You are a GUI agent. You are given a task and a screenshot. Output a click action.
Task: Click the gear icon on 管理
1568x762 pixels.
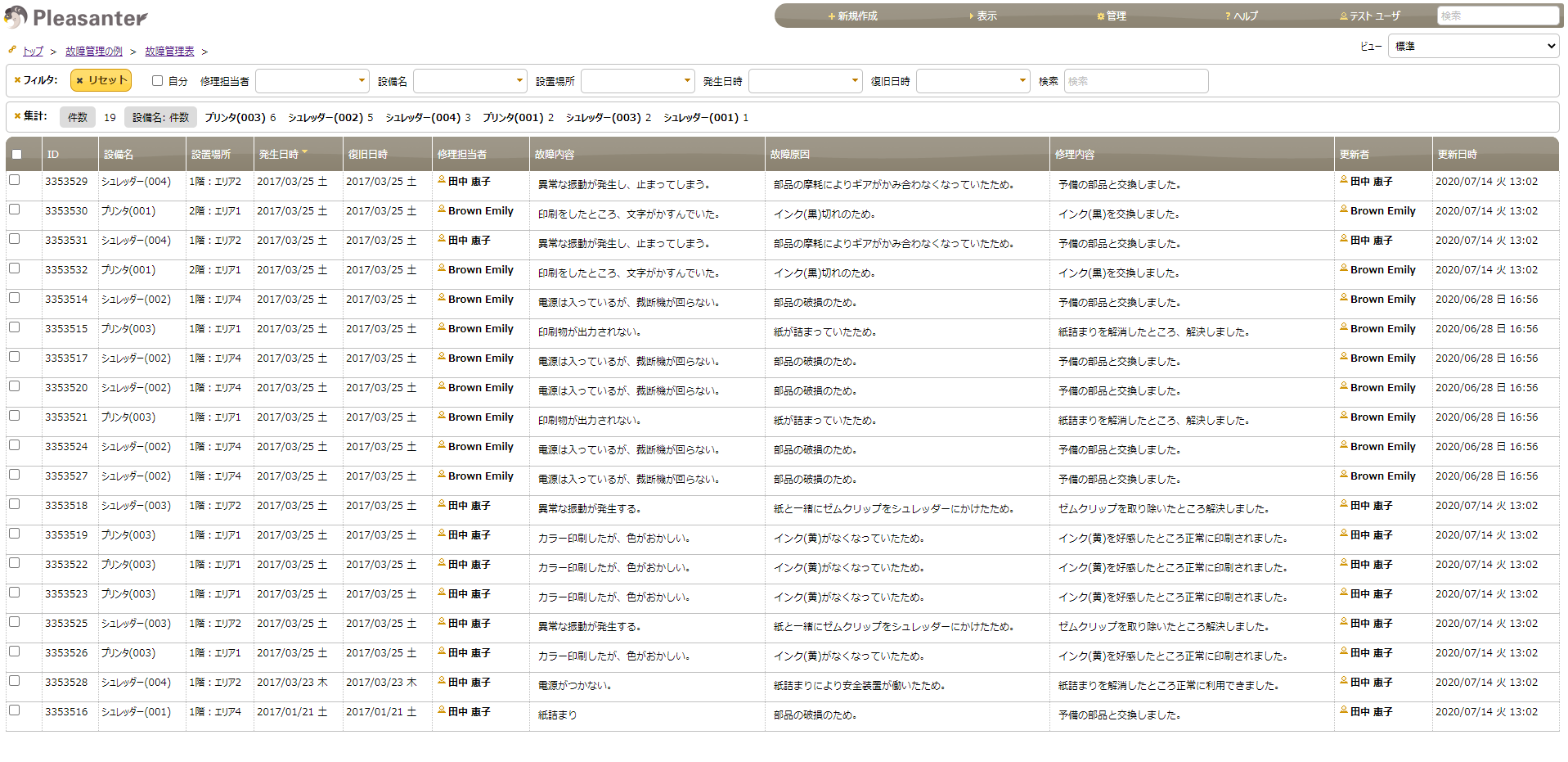(x=1101, y=16)
